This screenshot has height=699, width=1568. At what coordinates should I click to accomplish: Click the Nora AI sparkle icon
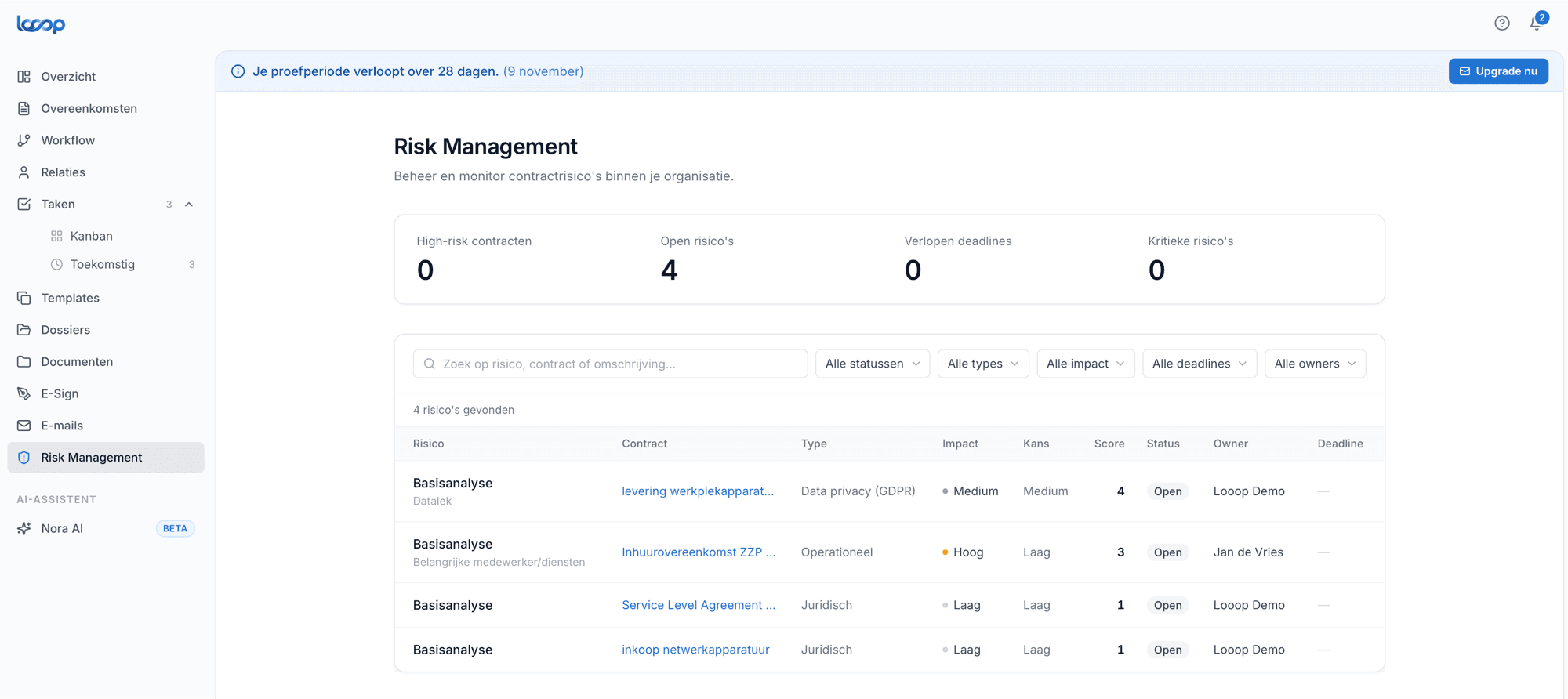24,528
